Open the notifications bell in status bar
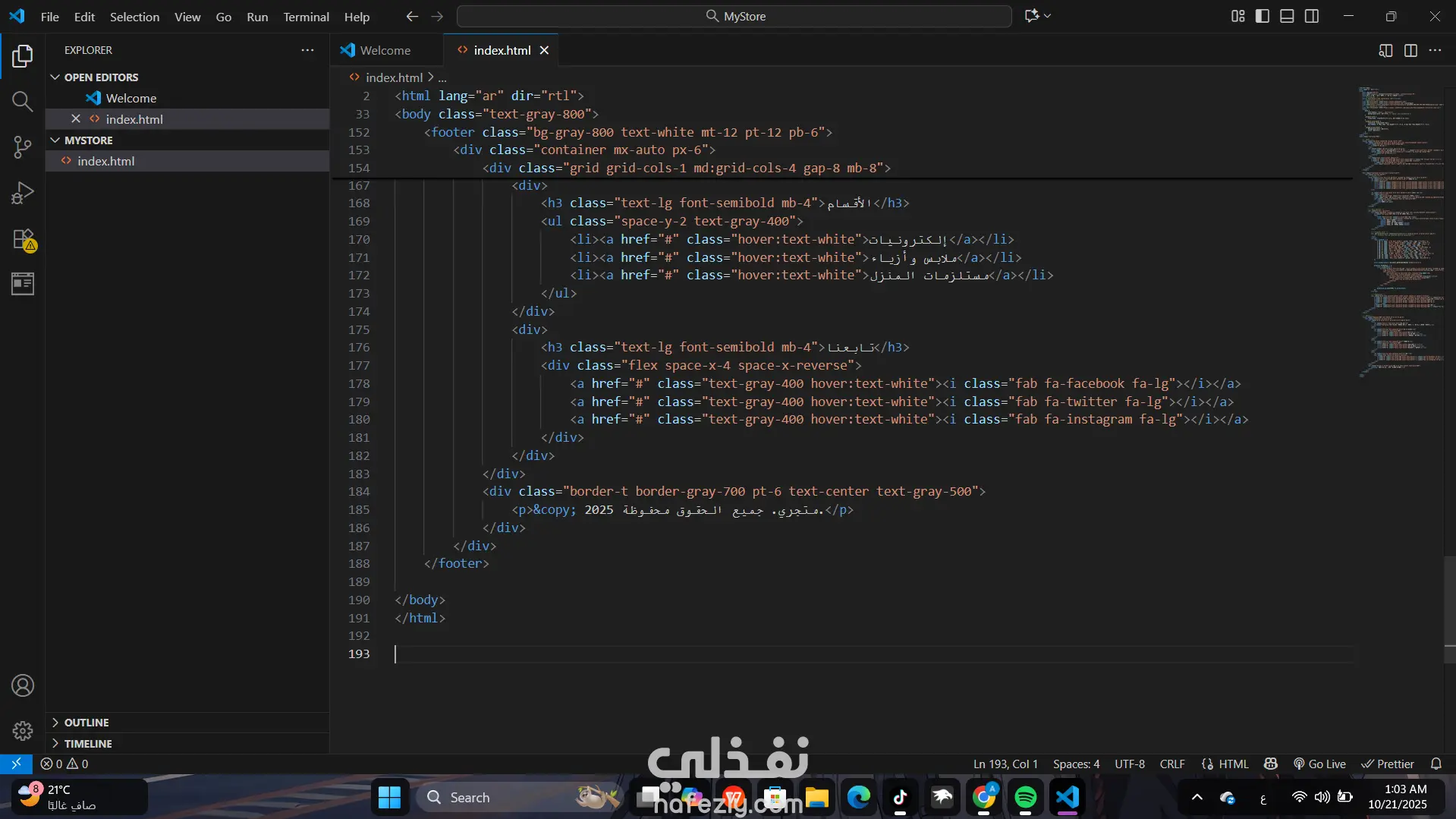 click(x=1436, y=764)
